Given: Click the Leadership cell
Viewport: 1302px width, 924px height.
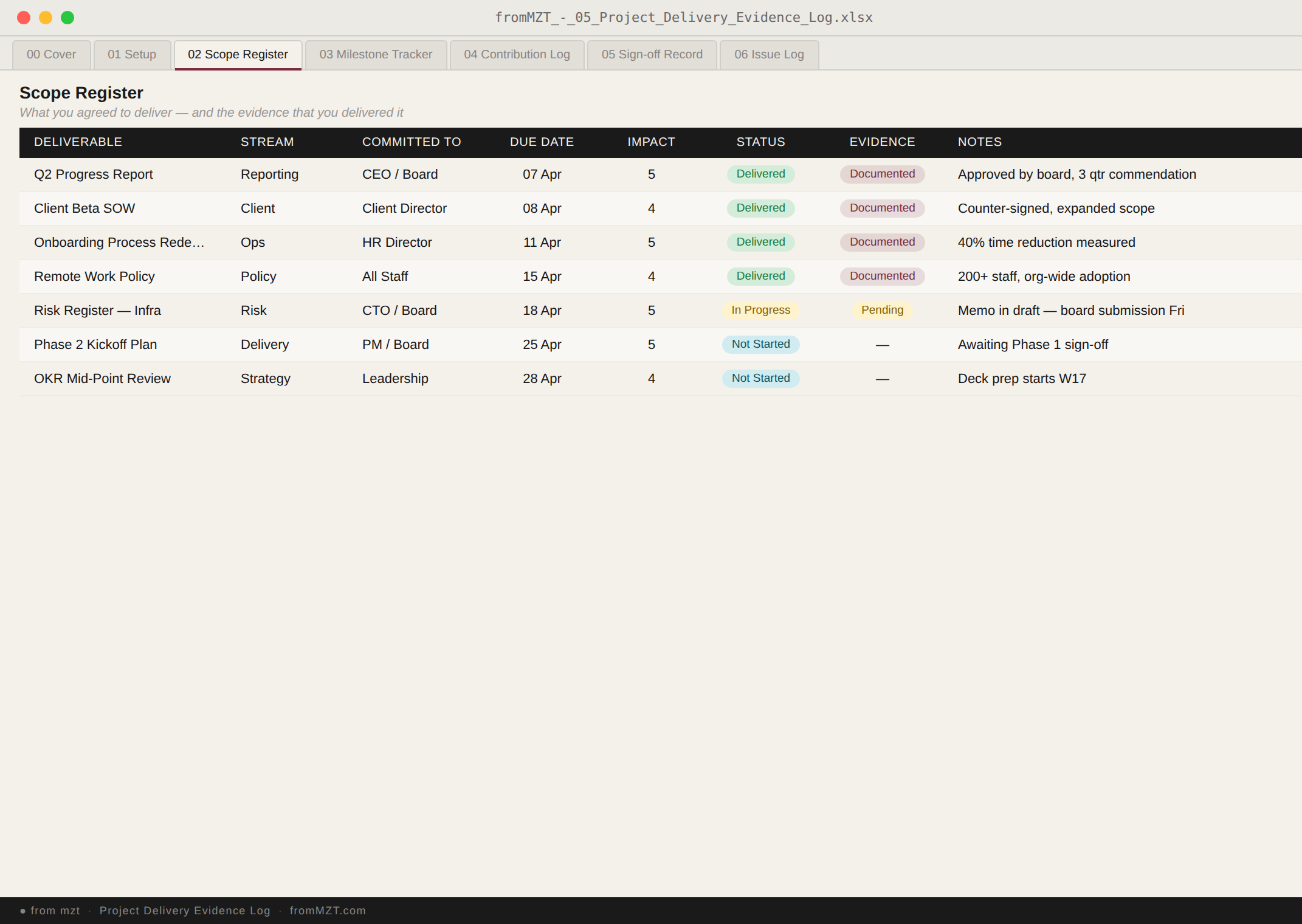Looking at the screenshot, I should [395, 379].
